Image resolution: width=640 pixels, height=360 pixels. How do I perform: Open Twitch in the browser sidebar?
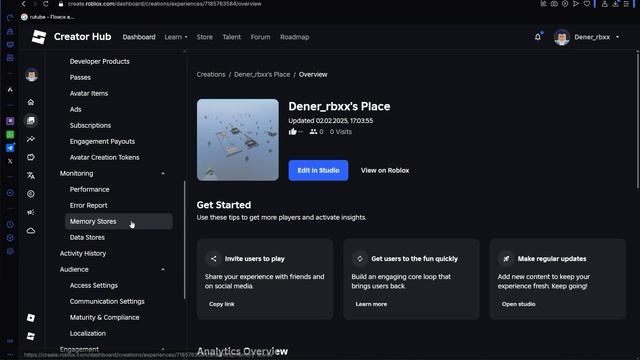(10, 121)
